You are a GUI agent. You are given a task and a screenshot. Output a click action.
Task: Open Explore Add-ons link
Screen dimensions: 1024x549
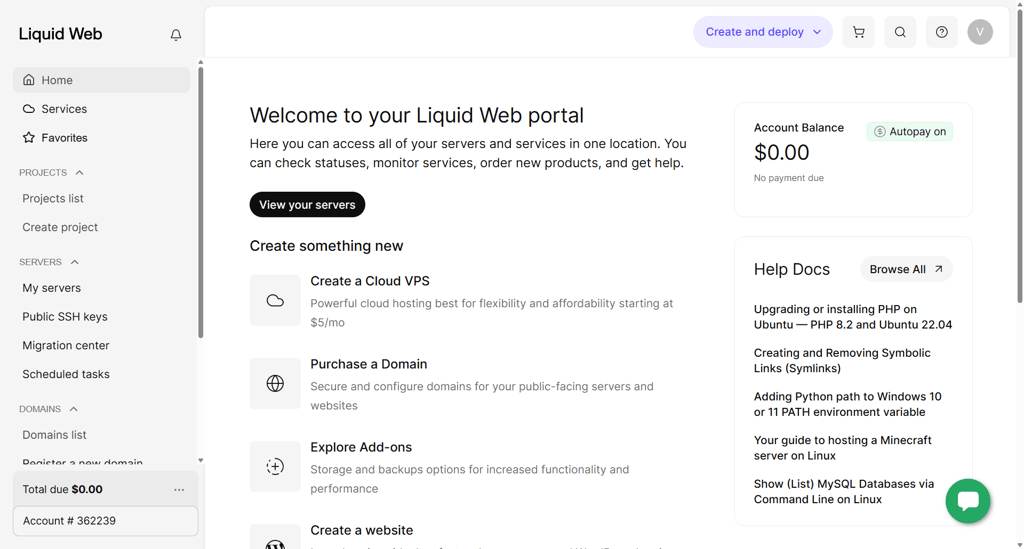coord(361,447)
